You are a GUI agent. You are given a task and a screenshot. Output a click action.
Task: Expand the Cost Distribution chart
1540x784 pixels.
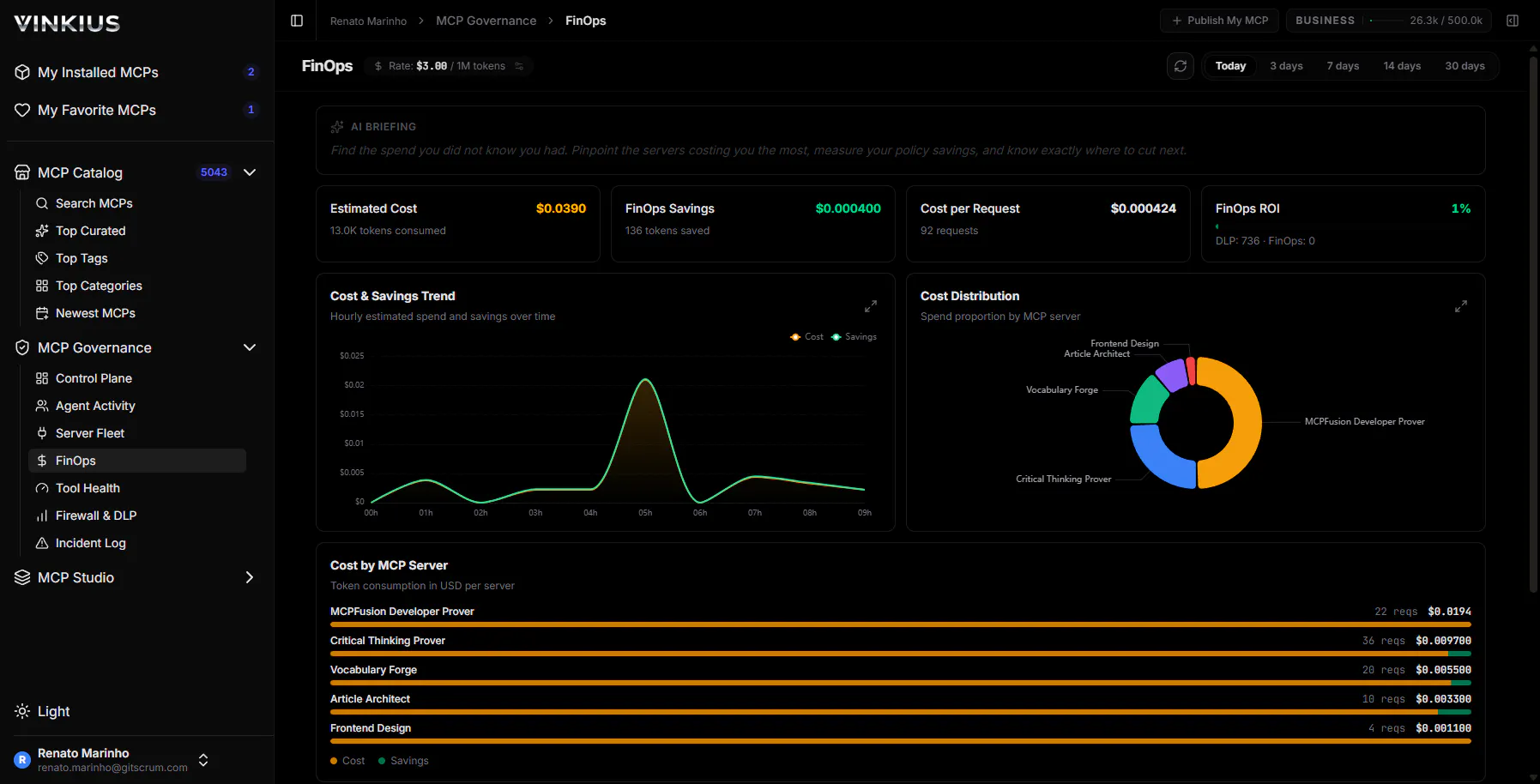(1461, 306)
